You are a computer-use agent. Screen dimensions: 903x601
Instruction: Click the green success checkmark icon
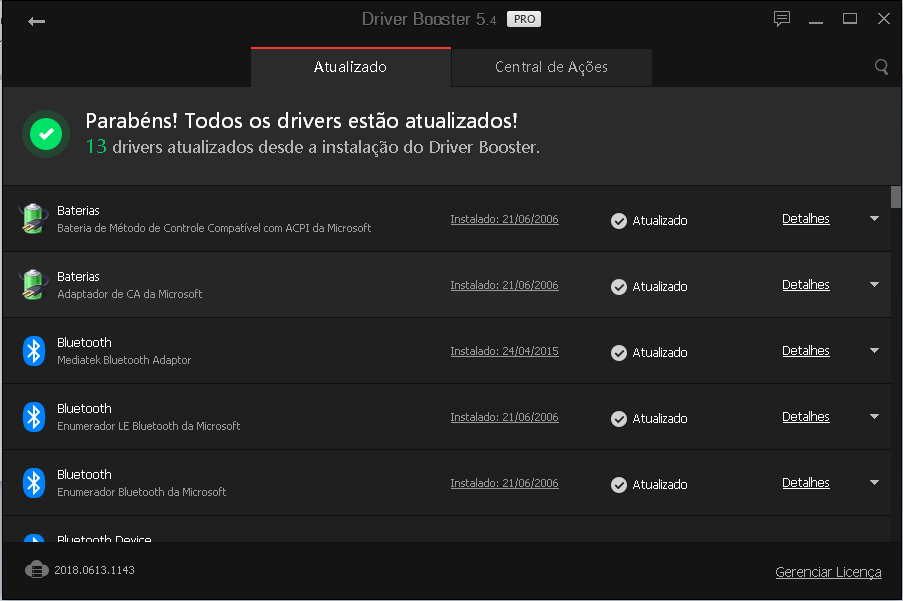point(46,134)
